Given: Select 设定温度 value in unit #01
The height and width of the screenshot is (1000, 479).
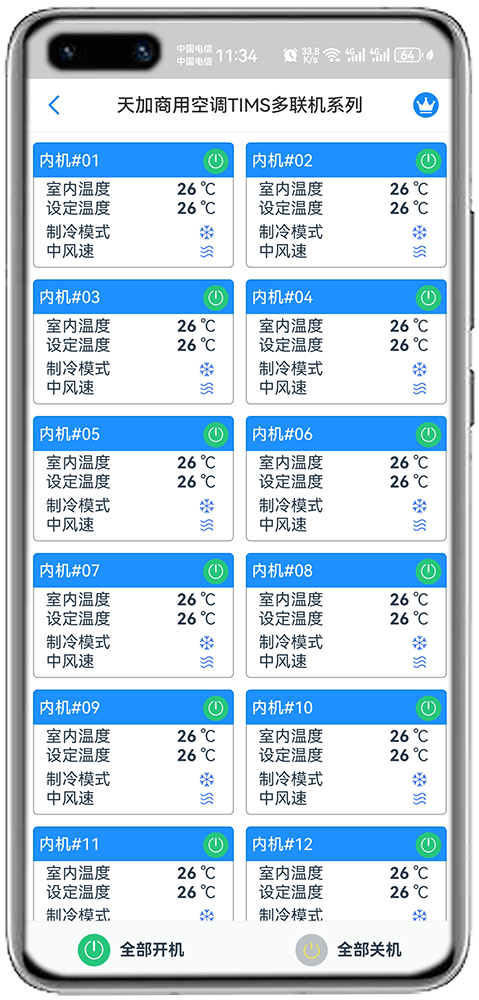Looking at the screenshot, I should pos(196,208).
